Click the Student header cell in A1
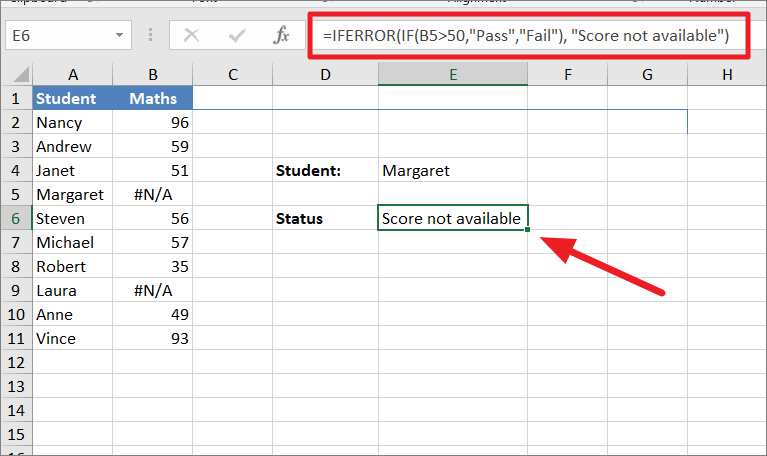Viewport: 767px width, 456px height. point(72,98)
